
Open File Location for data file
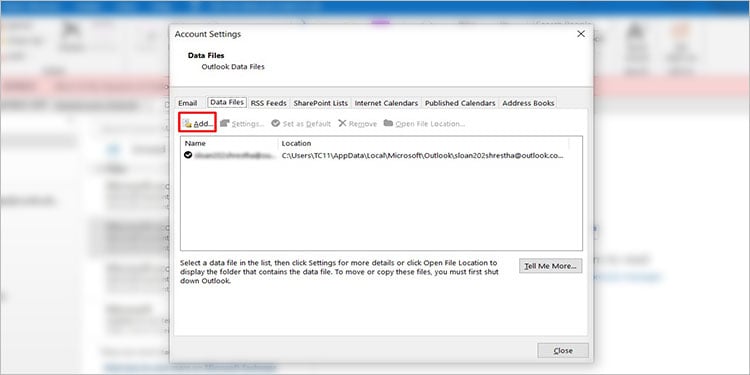(424, 123)
